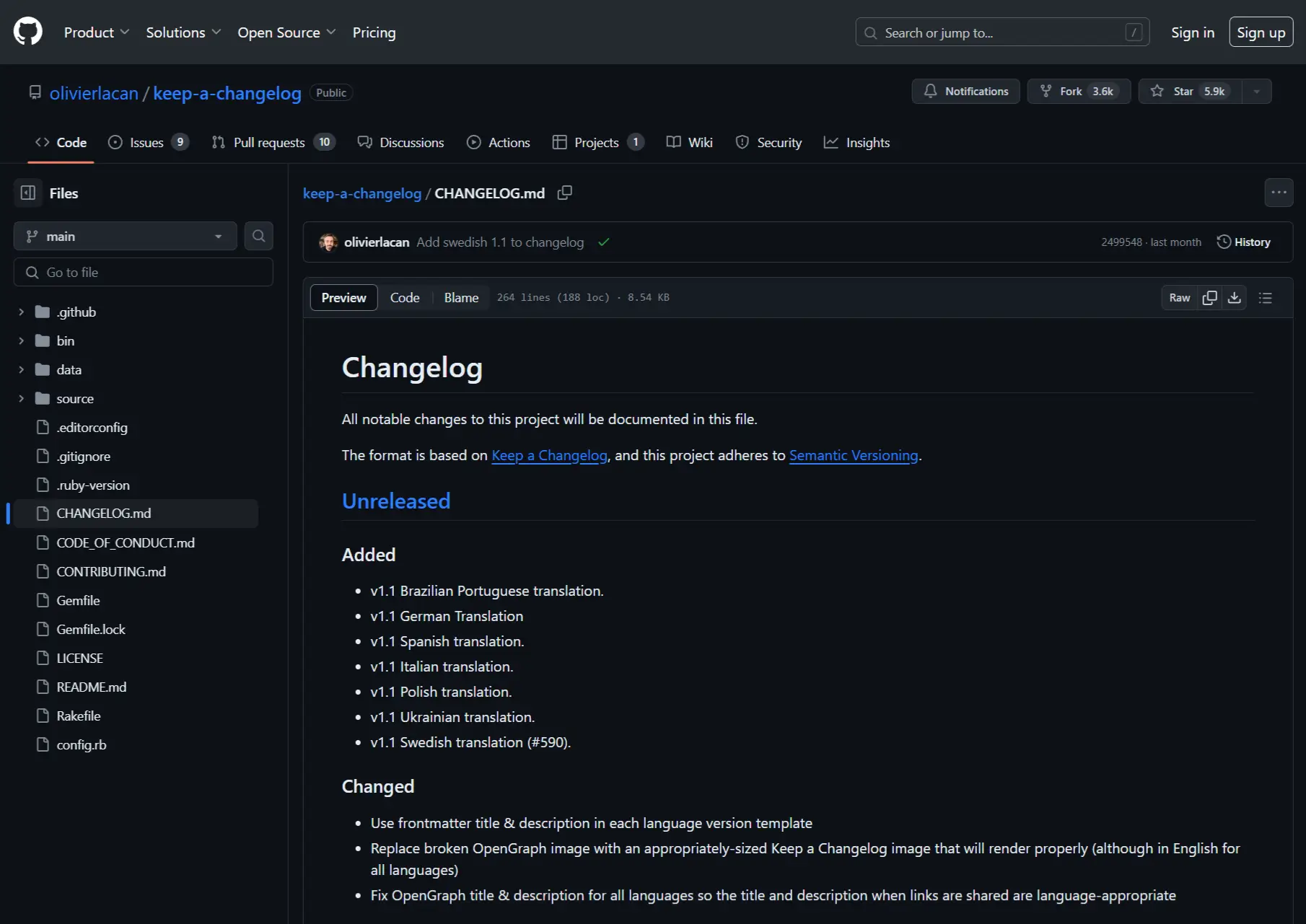Open the file outline list icon
Image resolution: width=1306 pixels, height=924 pixels.
[1266, 297]
